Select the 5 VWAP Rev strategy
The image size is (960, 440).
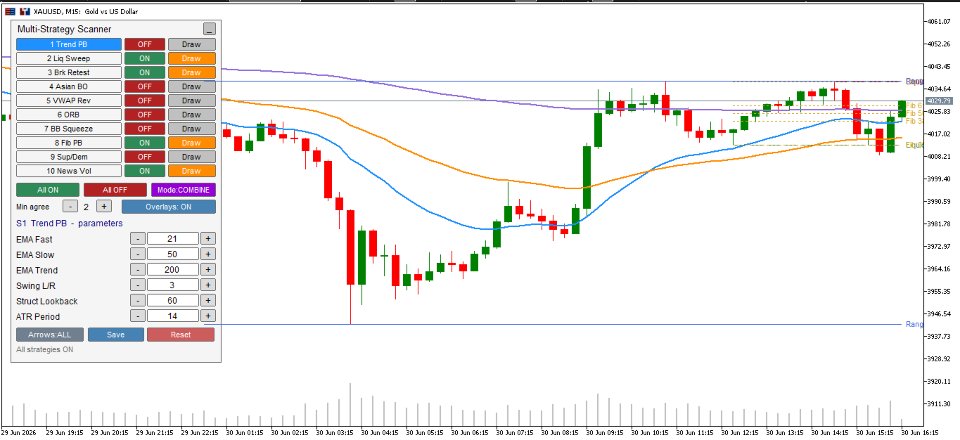(69, 100)
